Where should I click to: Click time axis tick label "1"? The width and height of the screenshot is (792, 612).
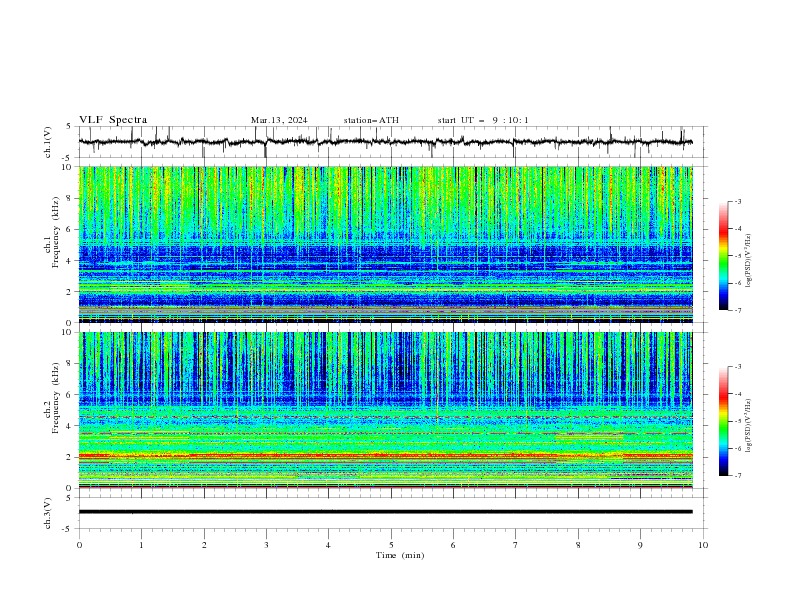[x=141, y=545]
